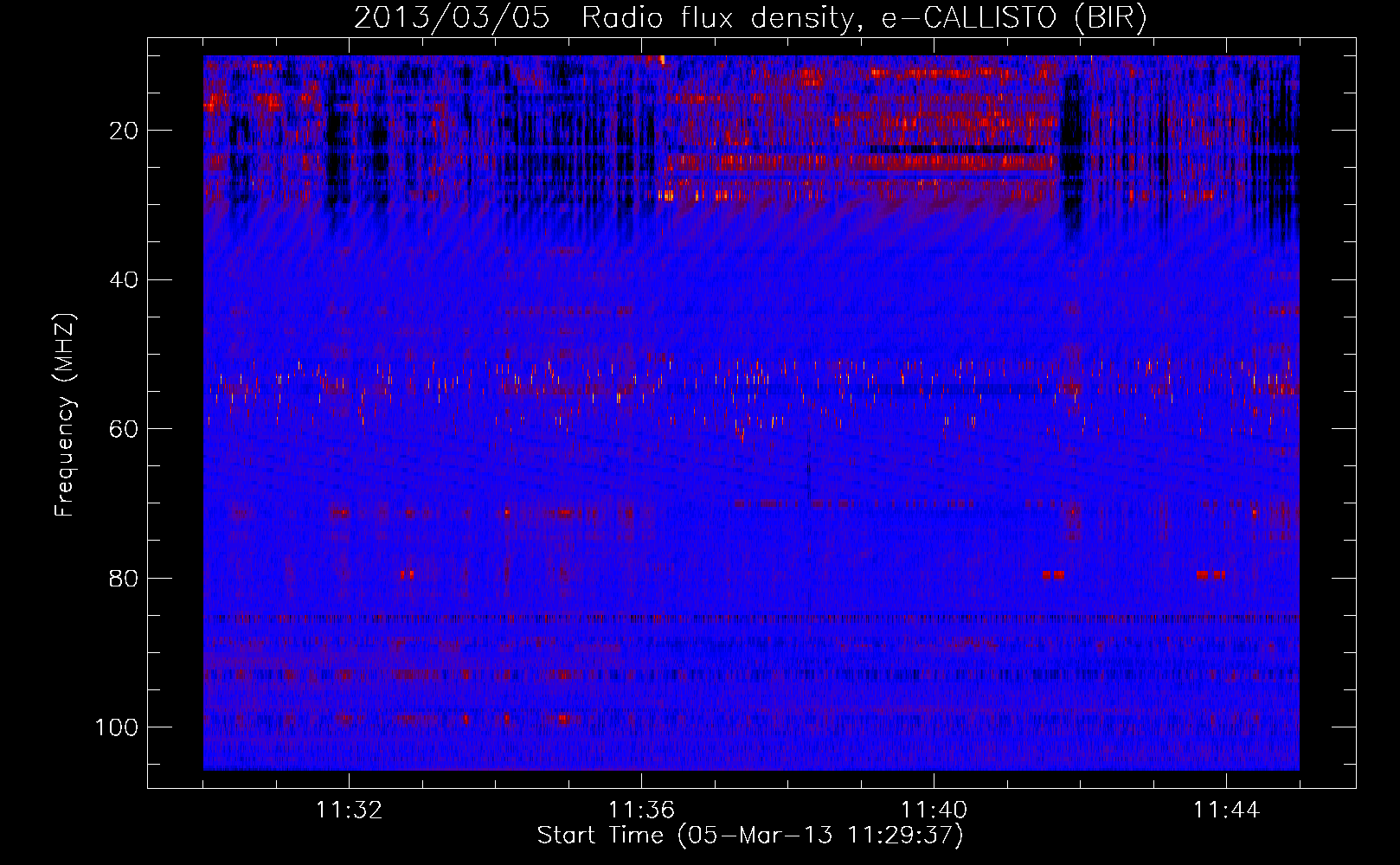The width and height of the screenshot is (1400, 865).
Task: Click the 11:32 time tick label
Action: coord(349,811)
